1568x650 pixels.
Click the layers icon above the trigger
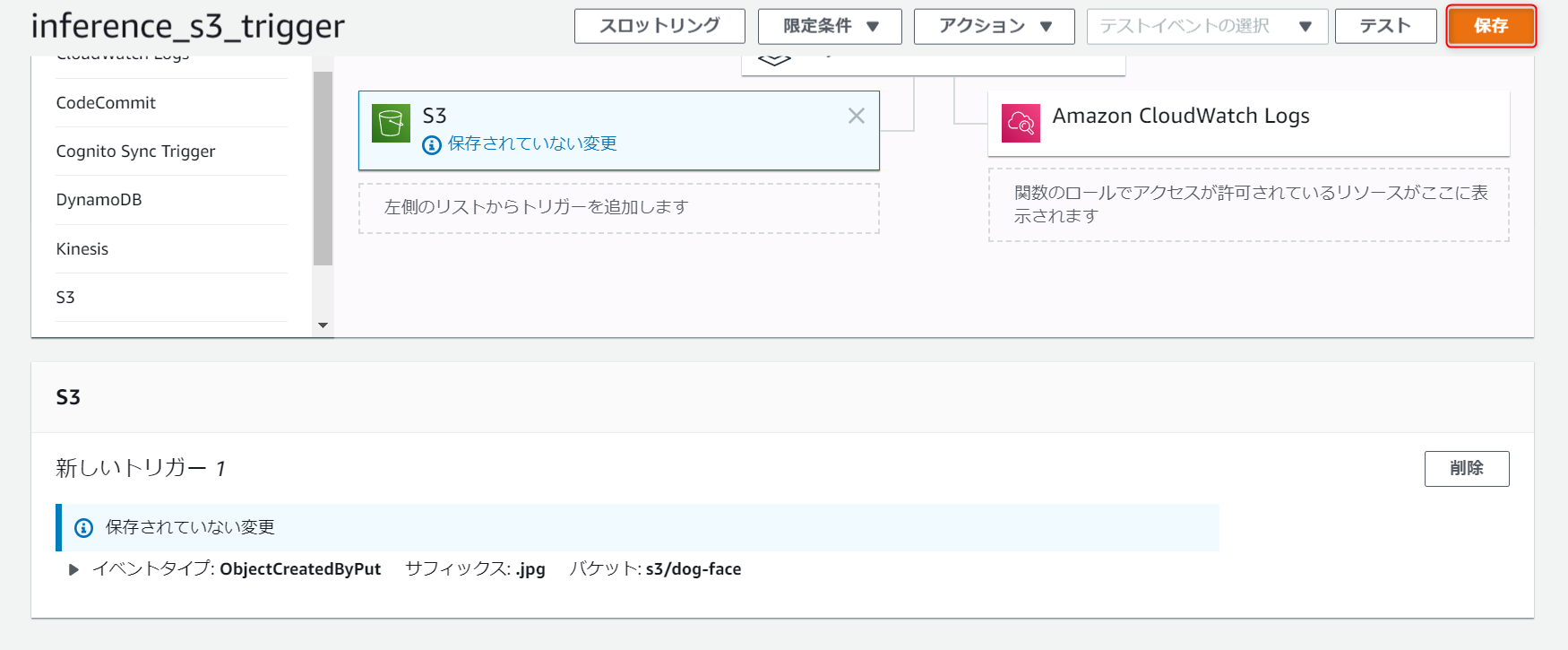coord(774,59)
